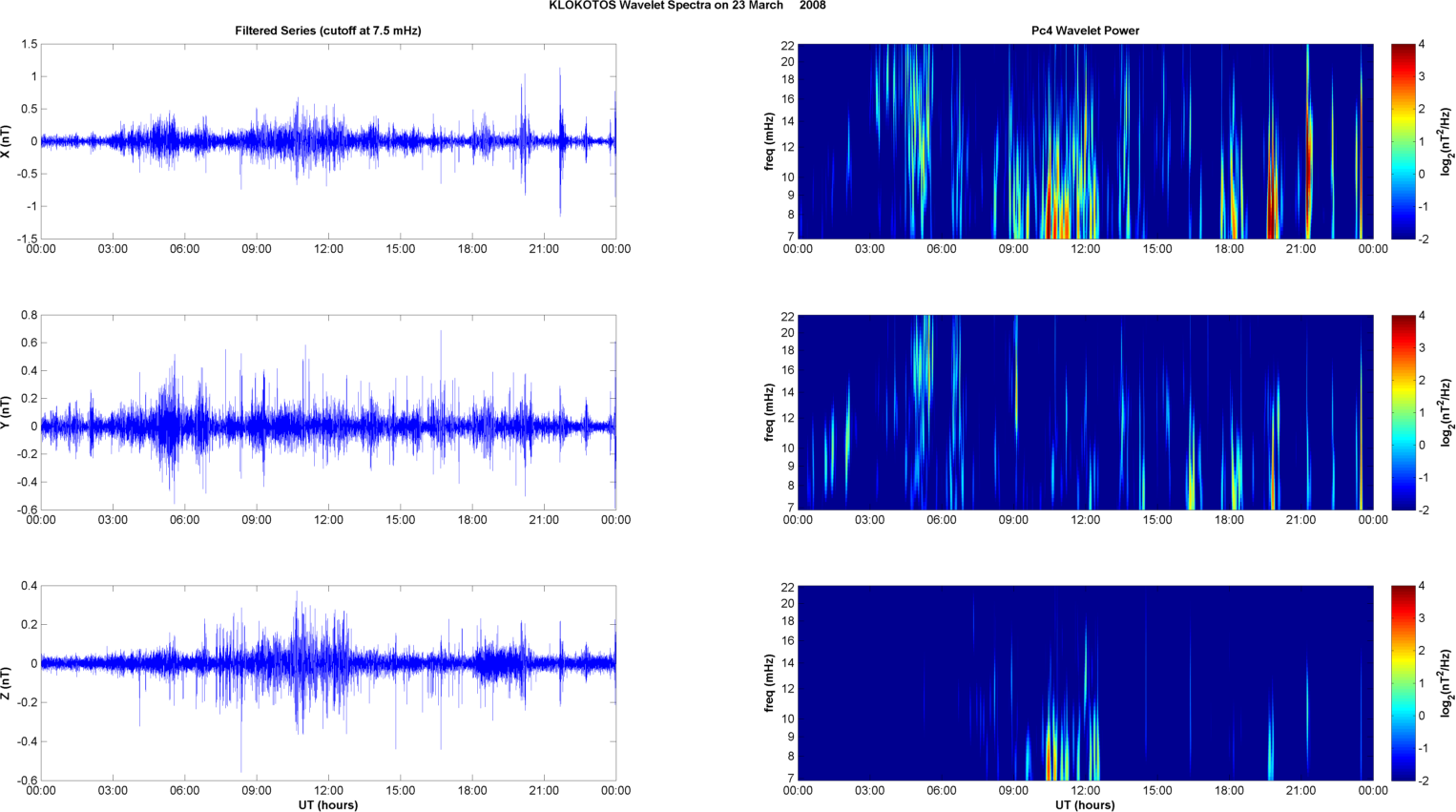The width and height of the screenshot is (1456, 812).
Task: Click the Y (nT) axis label
Action: [x=6, y=412]
